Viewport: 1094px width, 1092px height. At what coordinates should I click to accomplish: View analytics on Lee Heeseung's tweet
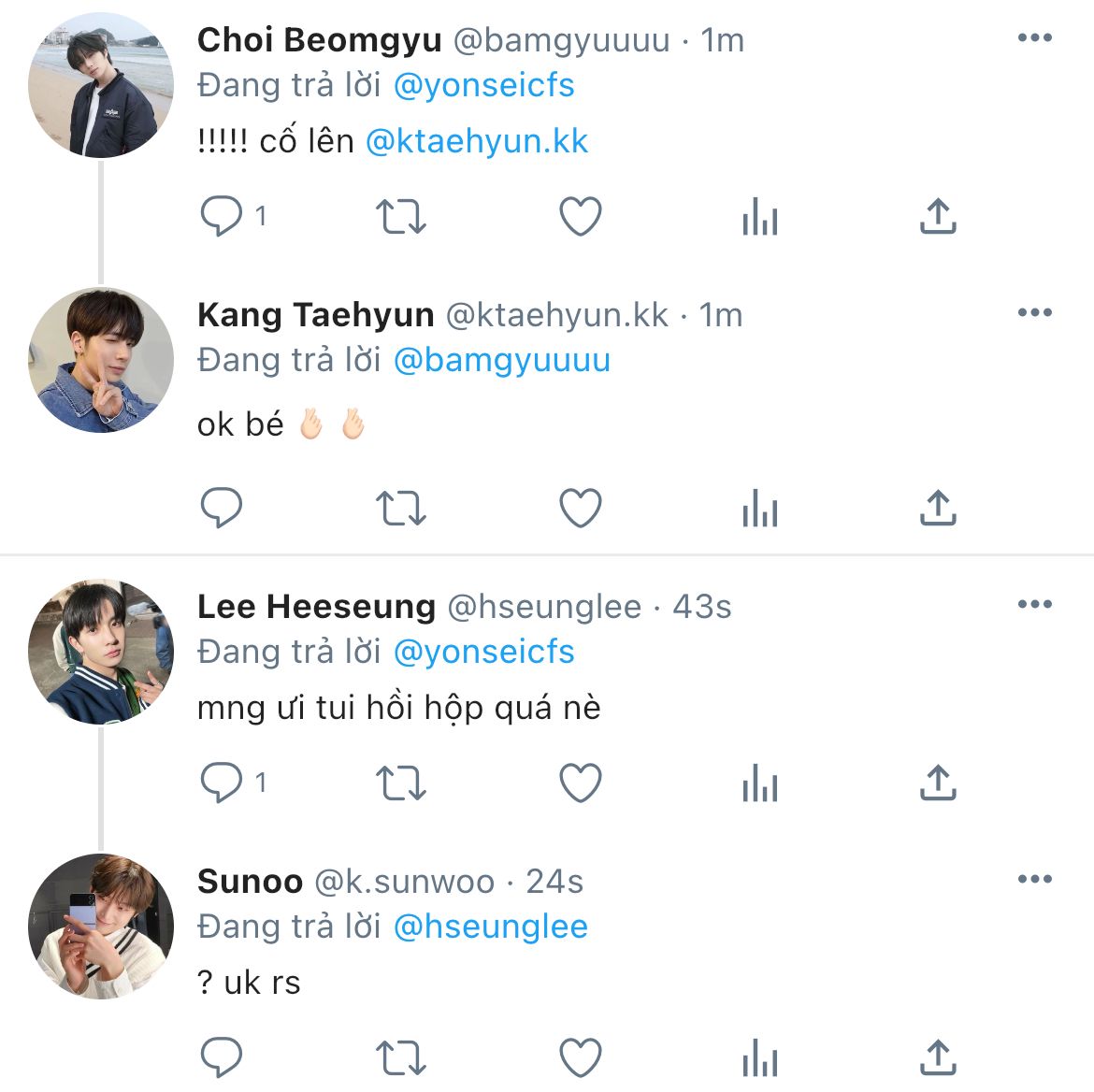759,783
